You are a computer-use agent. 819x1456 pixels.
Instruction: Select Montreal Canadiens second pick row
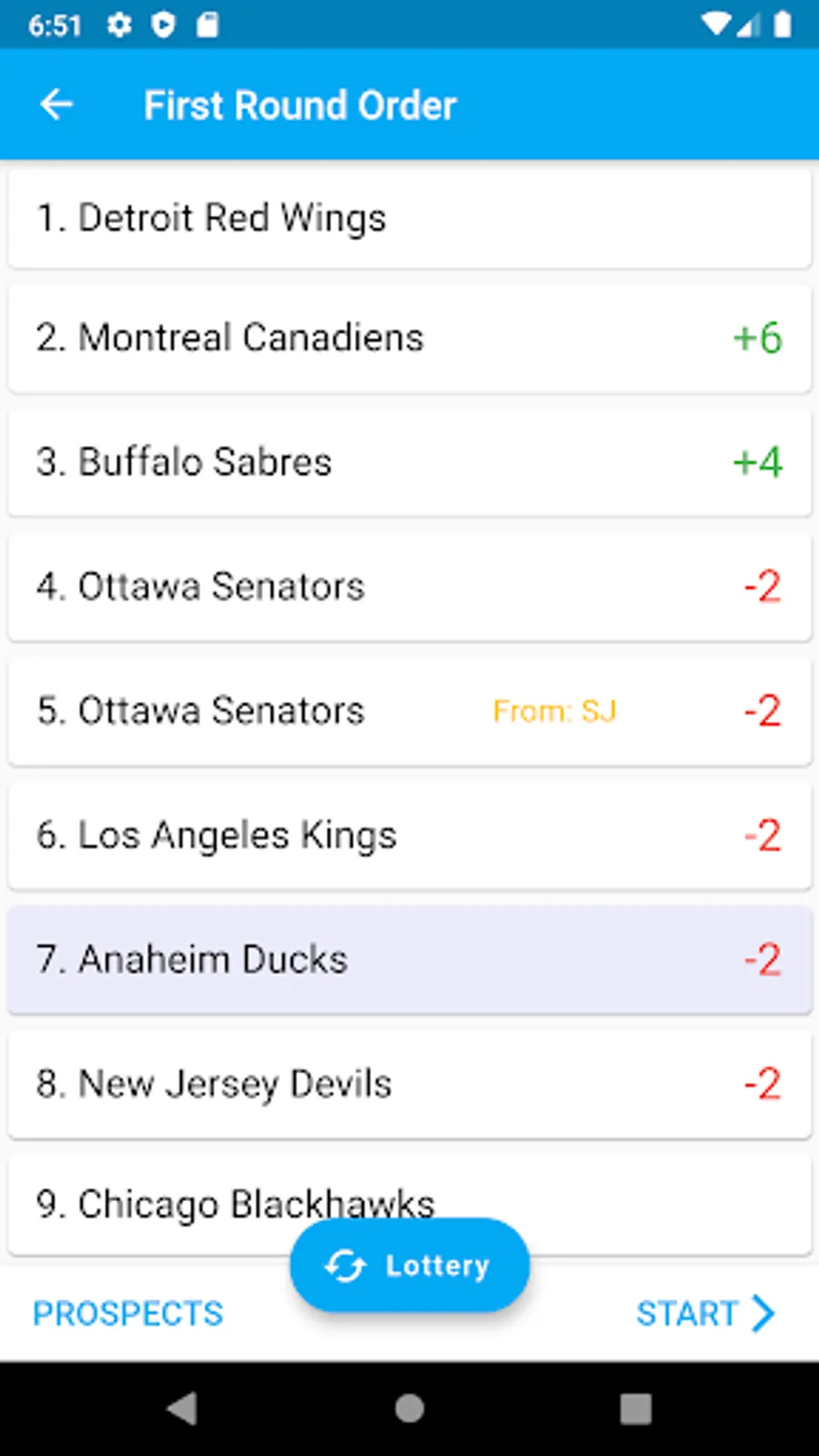(409, 338)
